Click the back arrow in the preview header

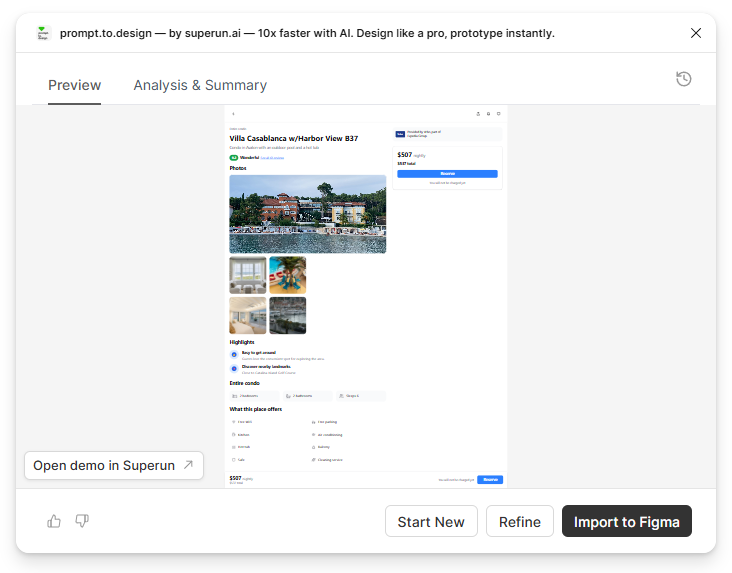point(233,114)
